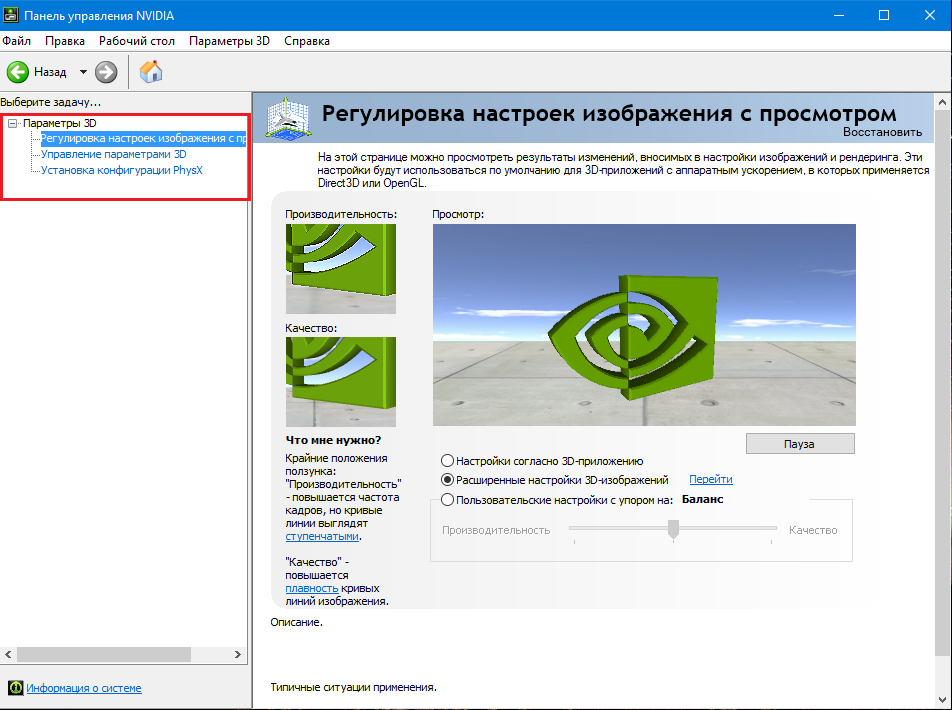Click the system information icon at bottom left
The image size is (952, 710).
[15, 688]
